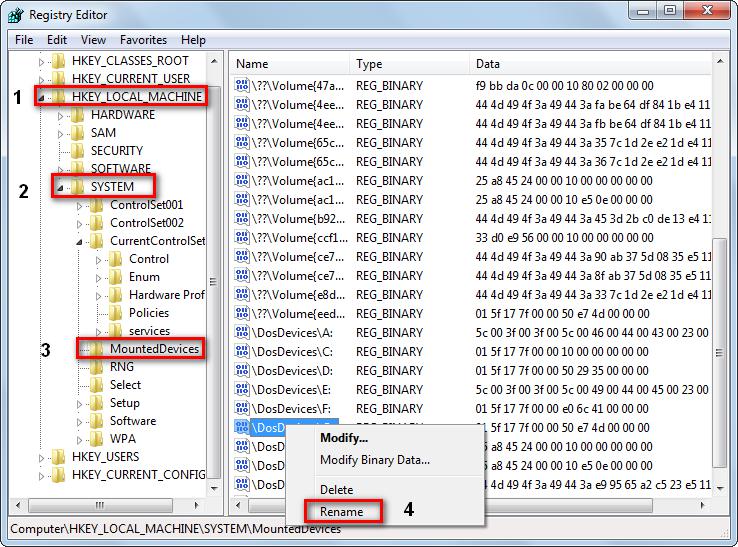Select the Software key under SYSTEM
The image size is (738, 547).
tap(133, 421)
